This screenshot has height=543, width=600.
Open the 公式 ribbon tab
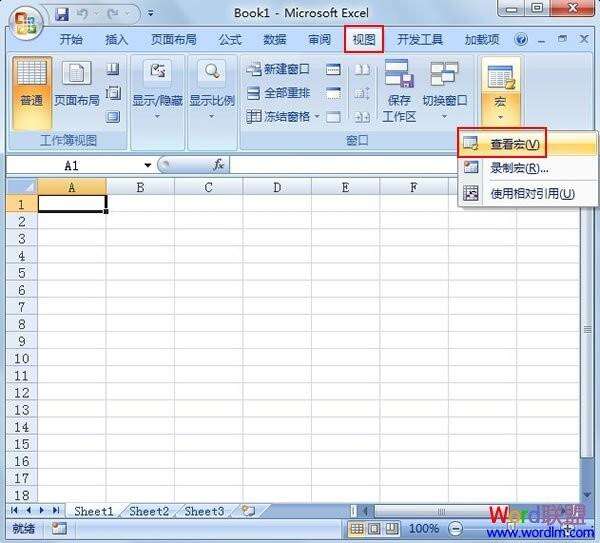[230, 39]
